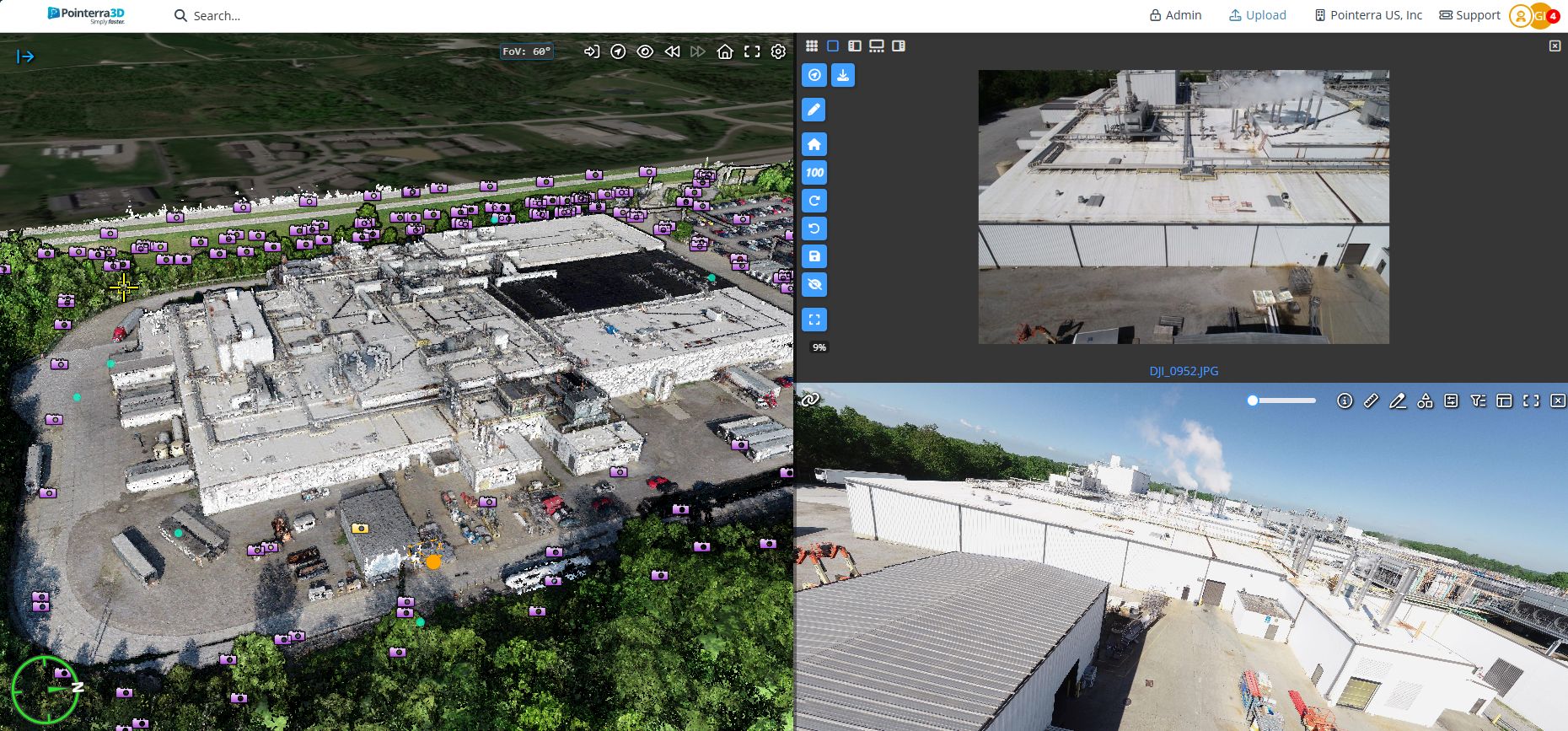Toggle the eye visibility icon in 3D toolbar

[x=645, y=51]
